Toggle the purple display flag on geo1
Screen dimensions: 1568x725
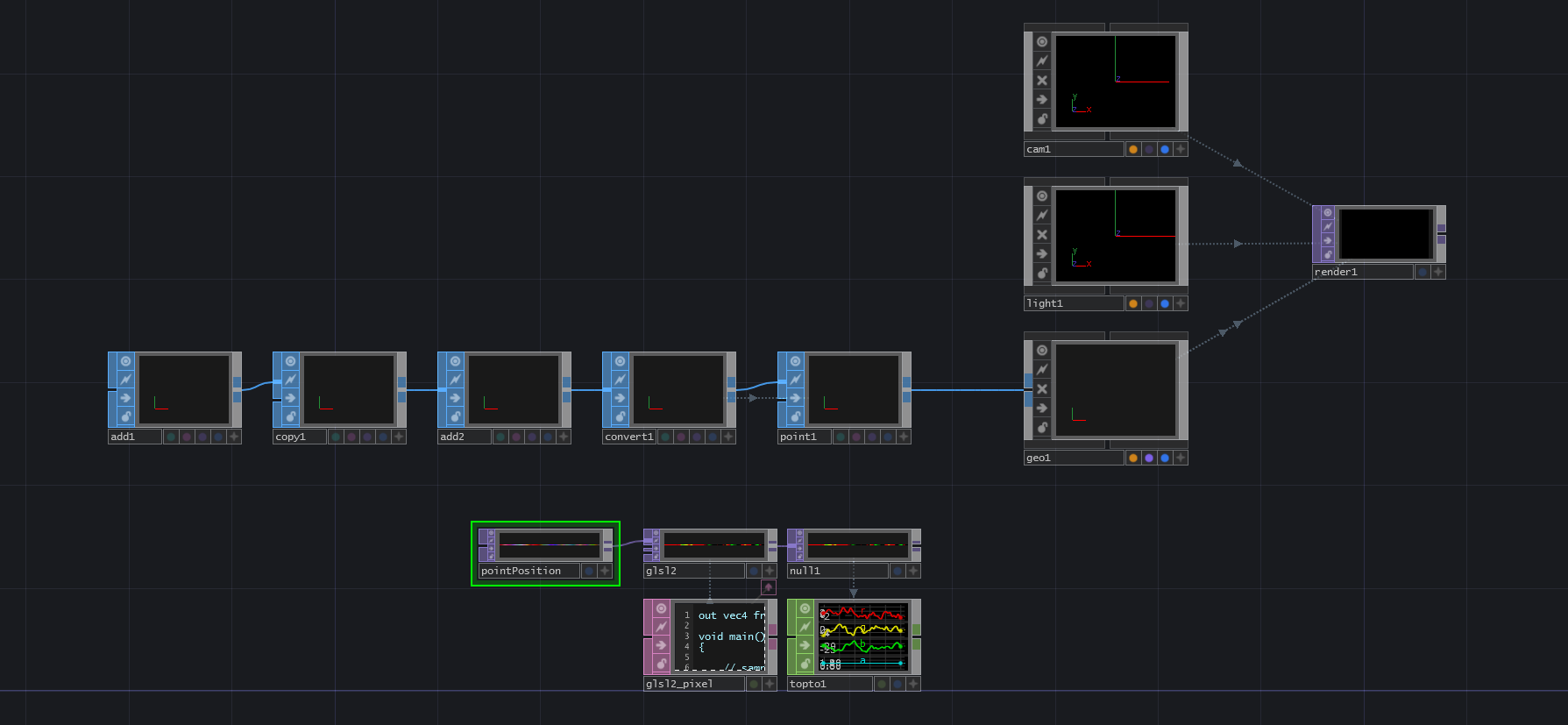pos(1149,458)
